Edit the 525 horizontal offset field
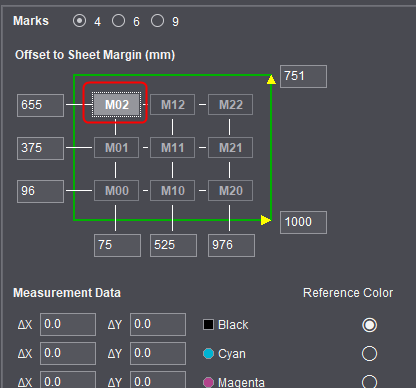416x388 pixels. click(x=173, y=245)
